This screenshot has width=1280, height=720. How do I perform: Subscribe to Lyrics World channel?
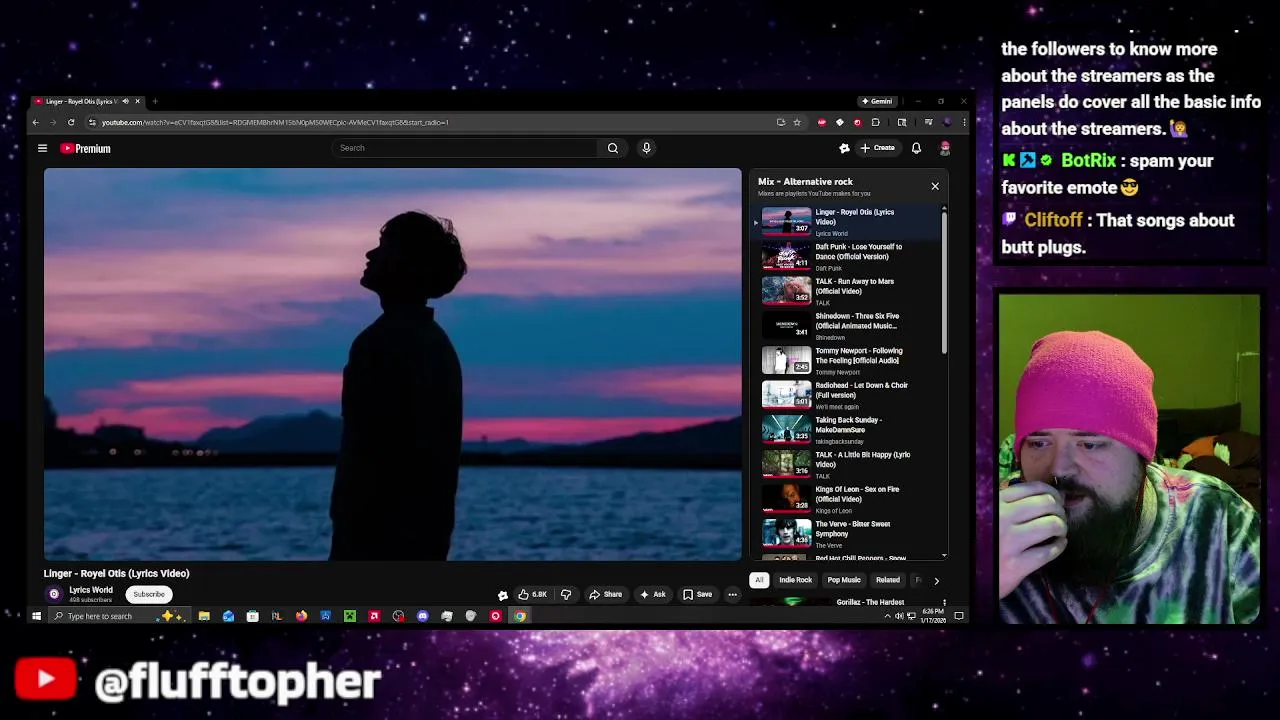[149, 594]
